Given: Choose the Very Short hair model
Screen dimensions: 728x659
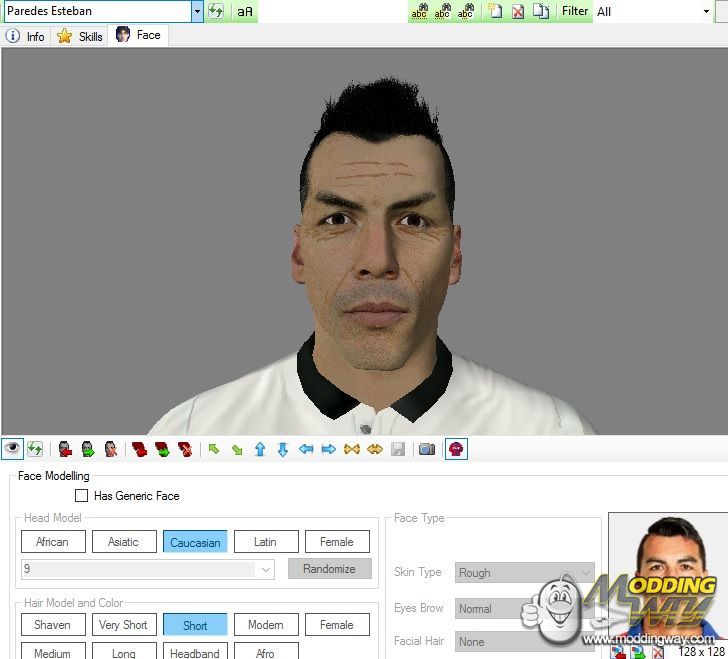Looking at the screenshot, I should (123, 625).
